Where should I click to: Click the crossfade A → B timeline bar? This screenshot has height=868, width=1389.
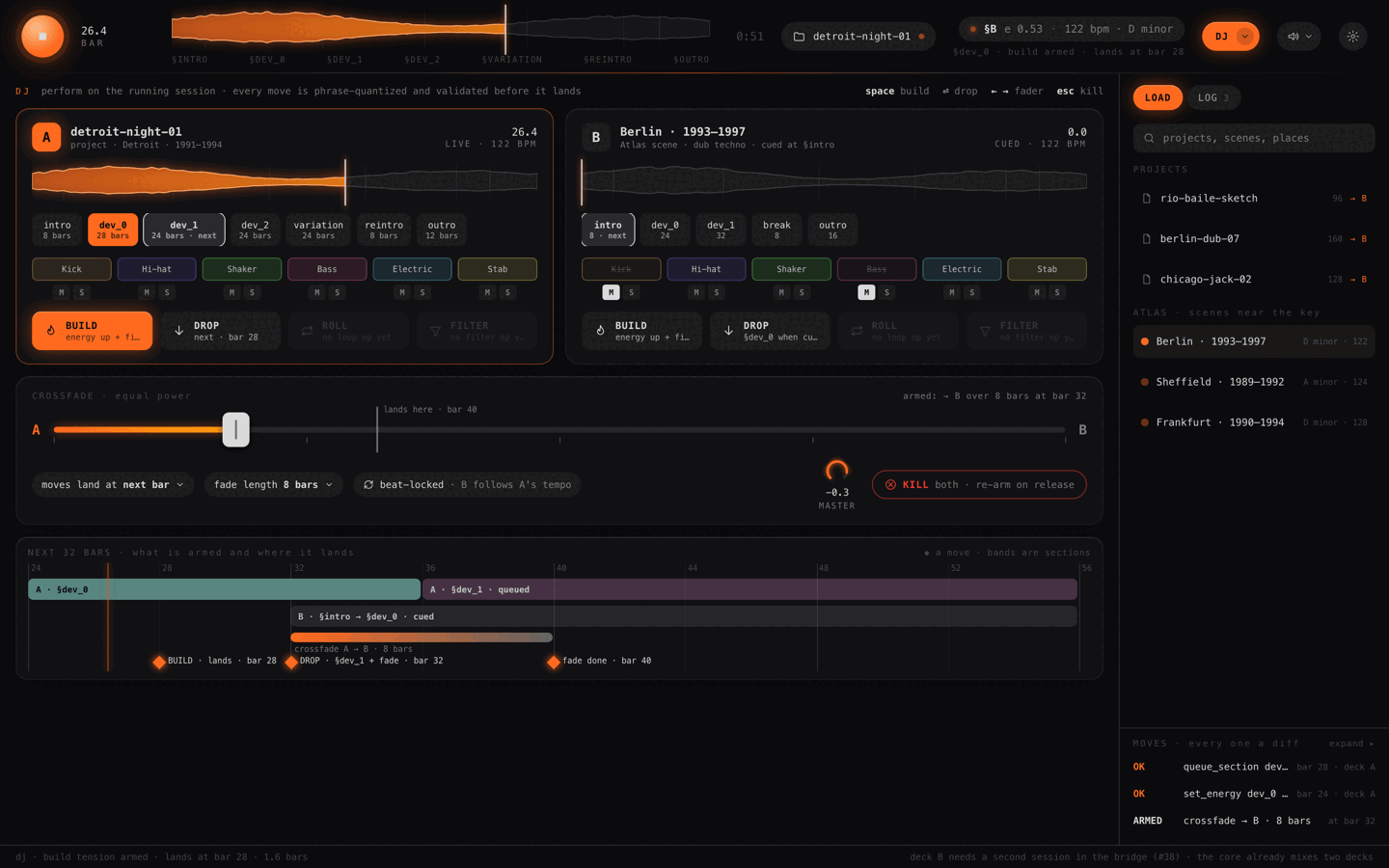pos(422,637)
